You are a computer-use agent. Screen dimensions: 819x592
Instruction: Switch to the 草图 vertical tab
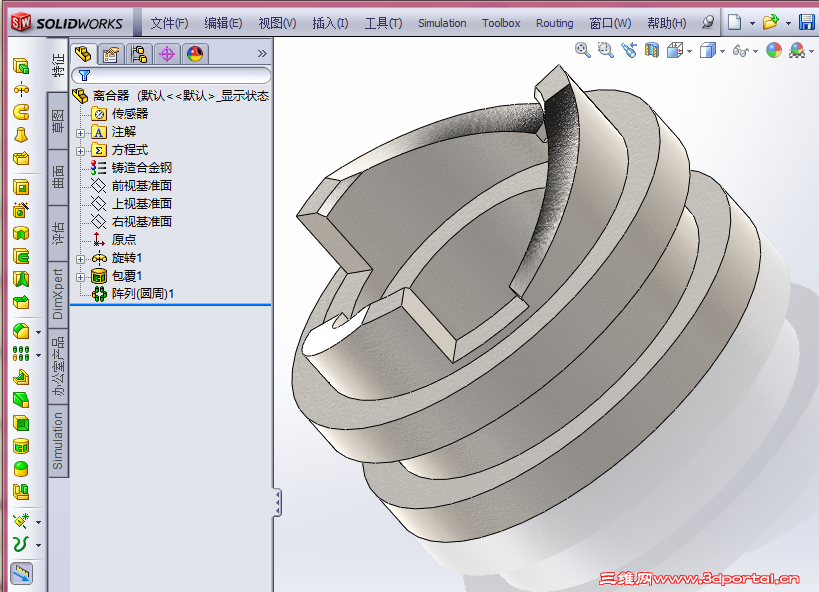[x=58, y=121]
